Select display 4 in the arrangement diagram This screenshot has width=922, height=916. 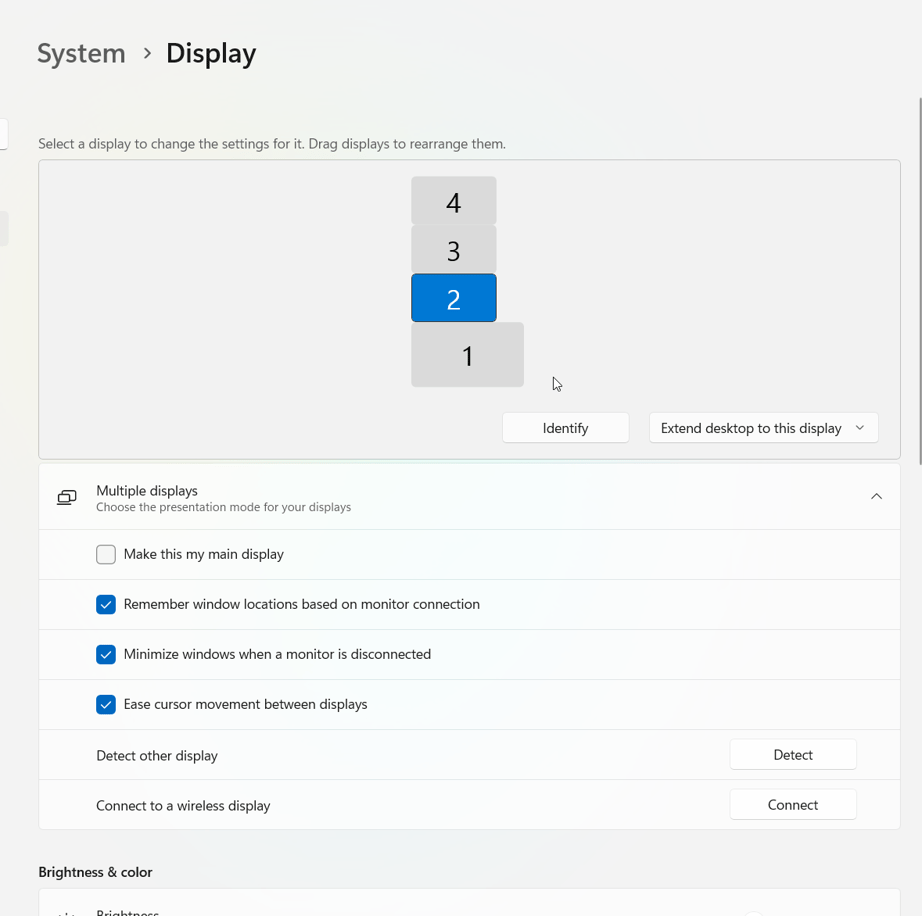pyautogui.click(x=453, y=200)
